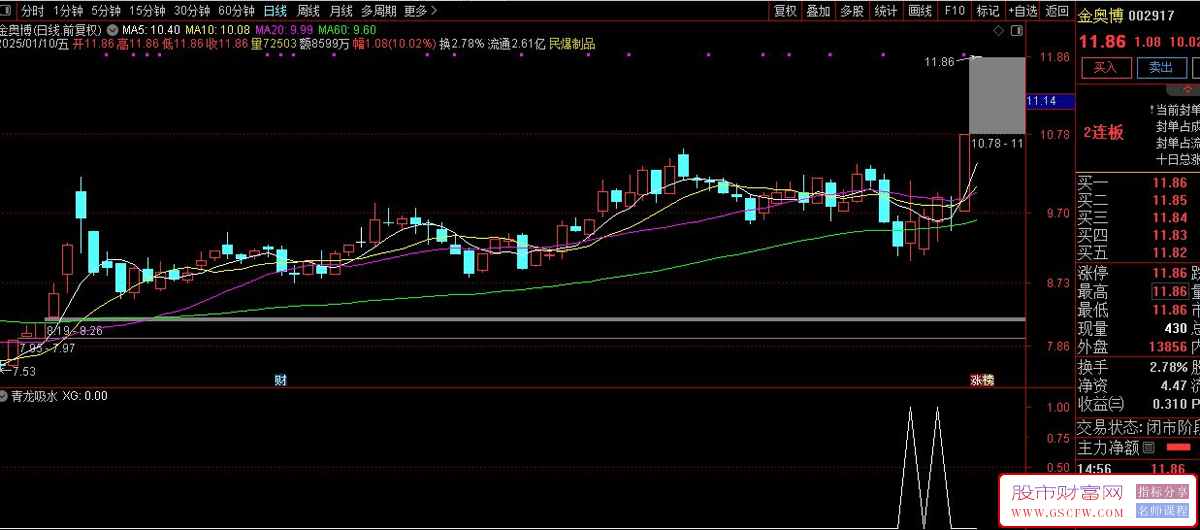Click the 财 marker on the time axis
1200x530 pixels.
tap(281, 380)
